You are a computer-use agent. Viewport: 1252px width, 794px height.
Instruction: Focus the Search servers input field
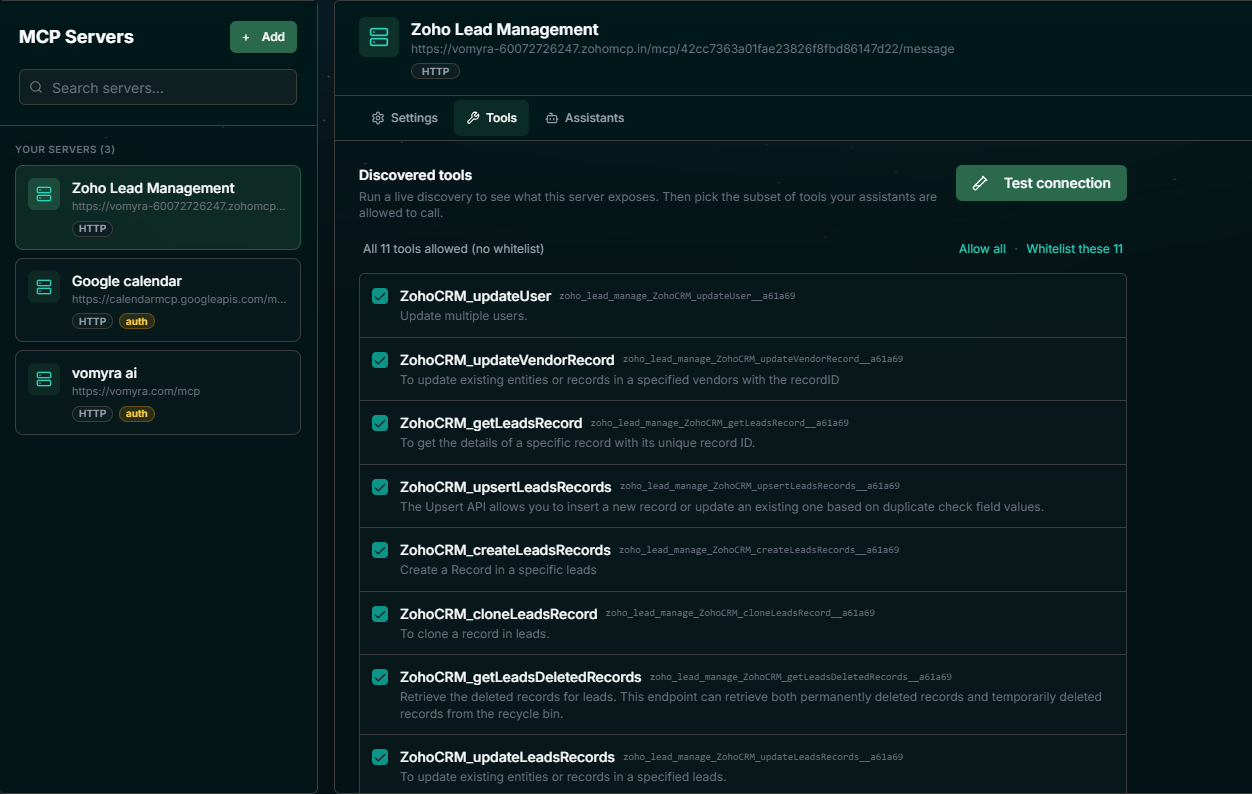158,87
